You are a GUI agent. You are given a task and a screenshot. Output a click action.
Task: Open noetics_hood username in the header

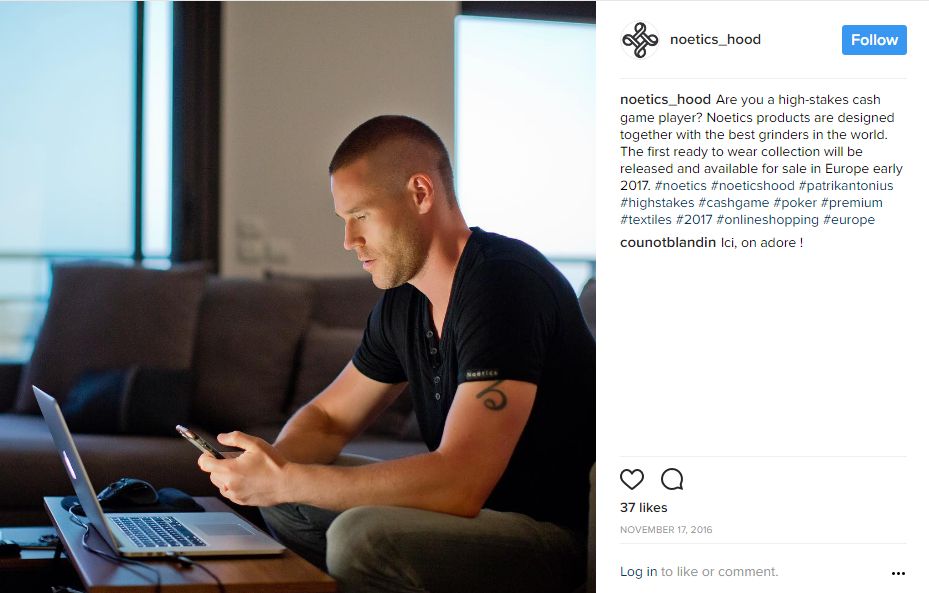(715, 40)
